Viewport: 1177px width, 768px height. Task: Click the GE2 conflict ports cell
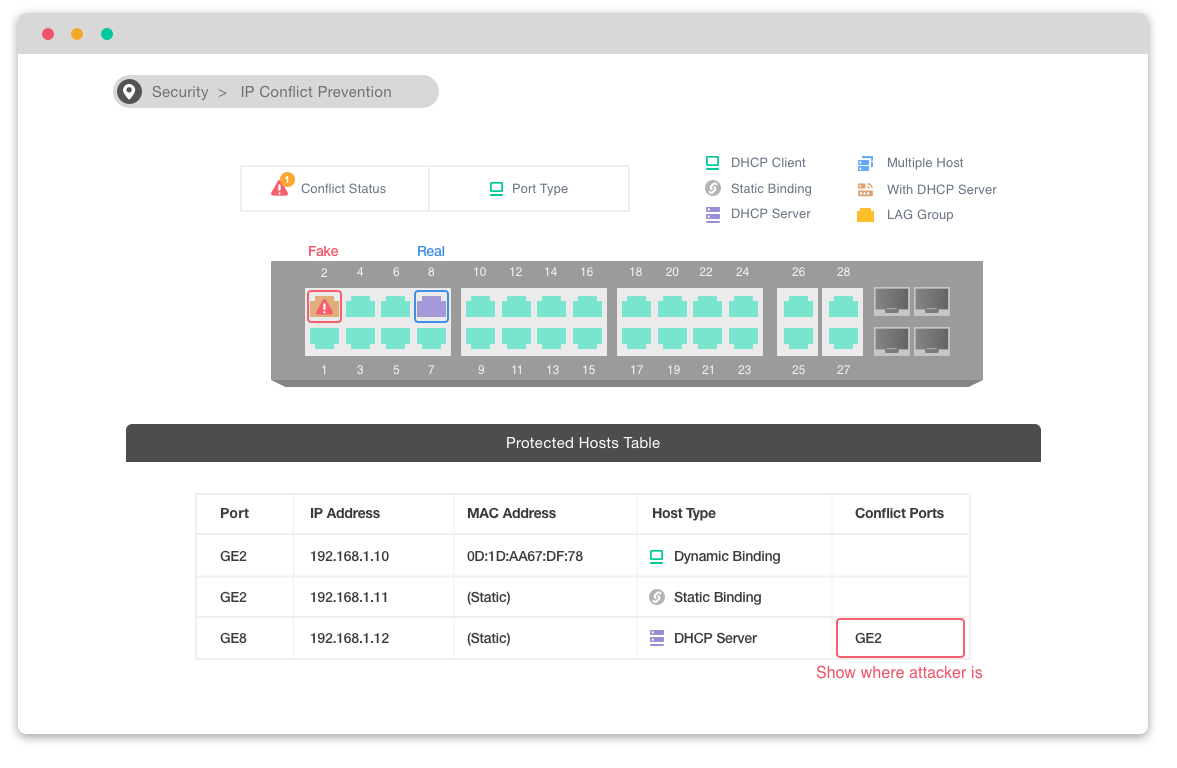coord(900,638)
